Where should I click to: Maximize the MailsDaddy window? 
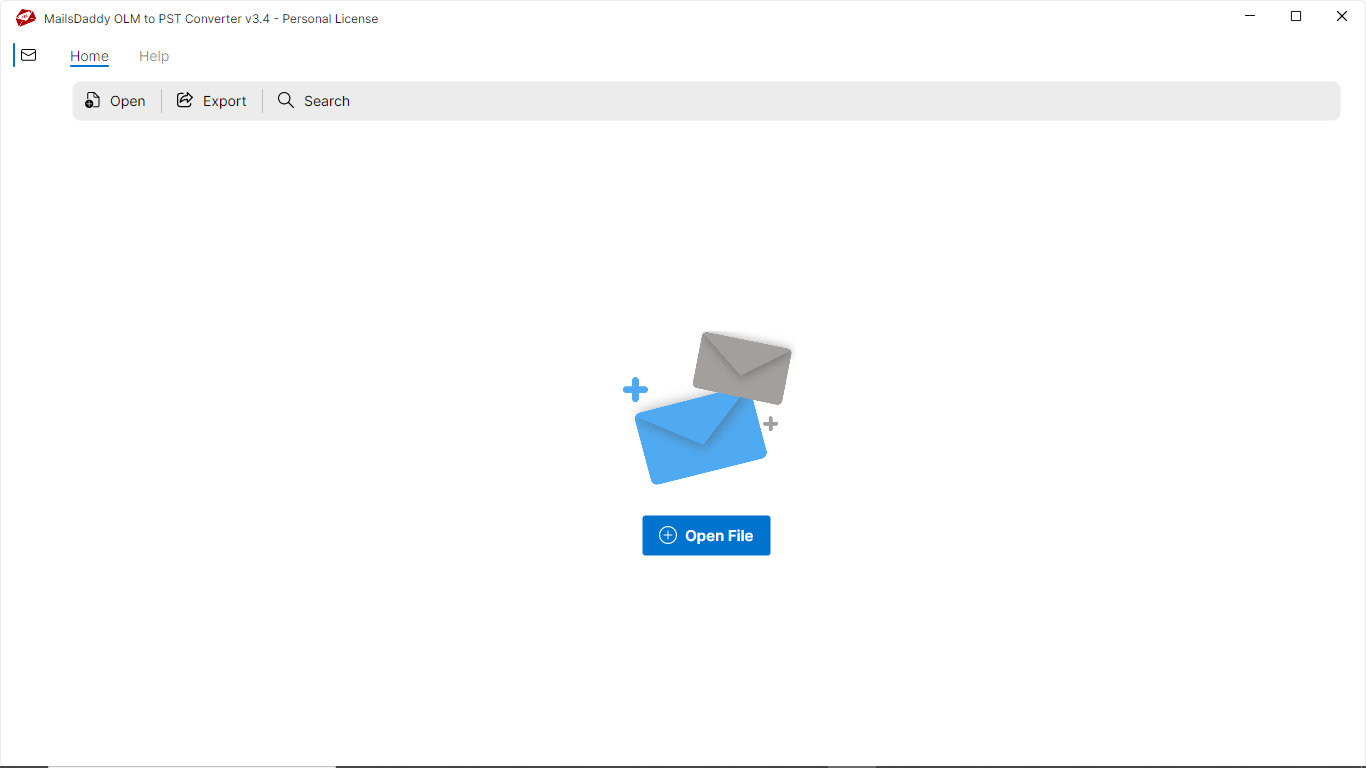(x=1296, y=16)
